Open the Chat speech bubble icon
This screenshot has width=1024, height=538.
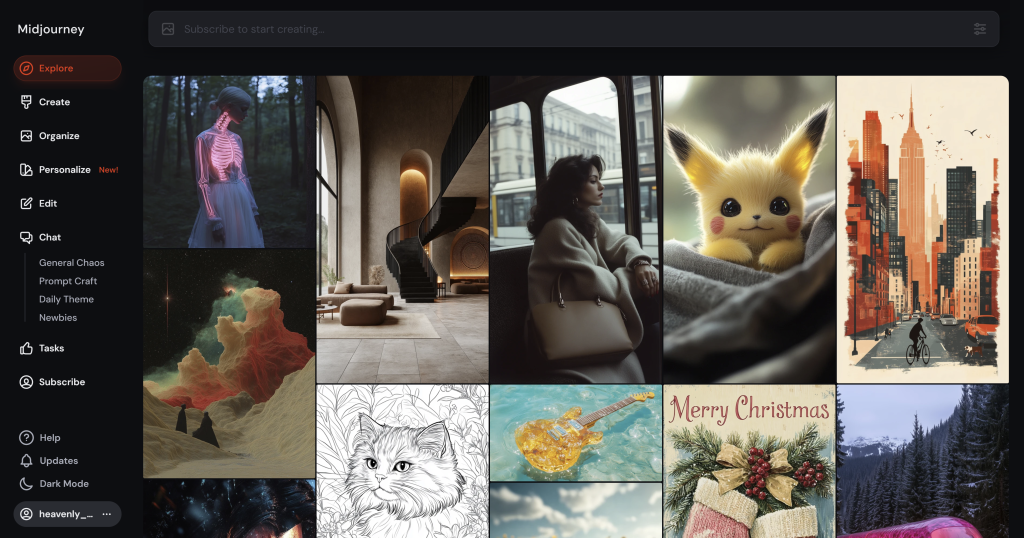point(26,238)
